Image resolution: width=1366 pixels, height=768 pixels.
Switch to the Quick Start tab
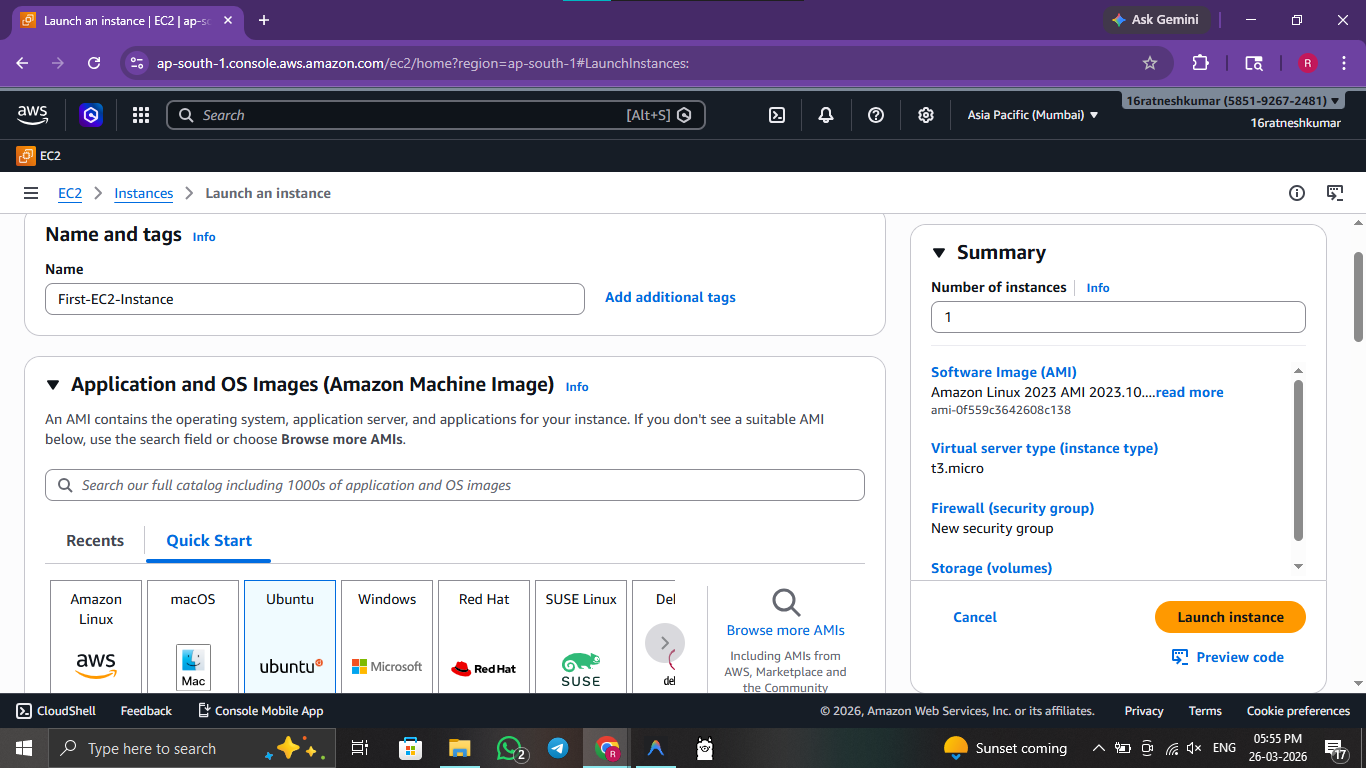pos(209,541)
